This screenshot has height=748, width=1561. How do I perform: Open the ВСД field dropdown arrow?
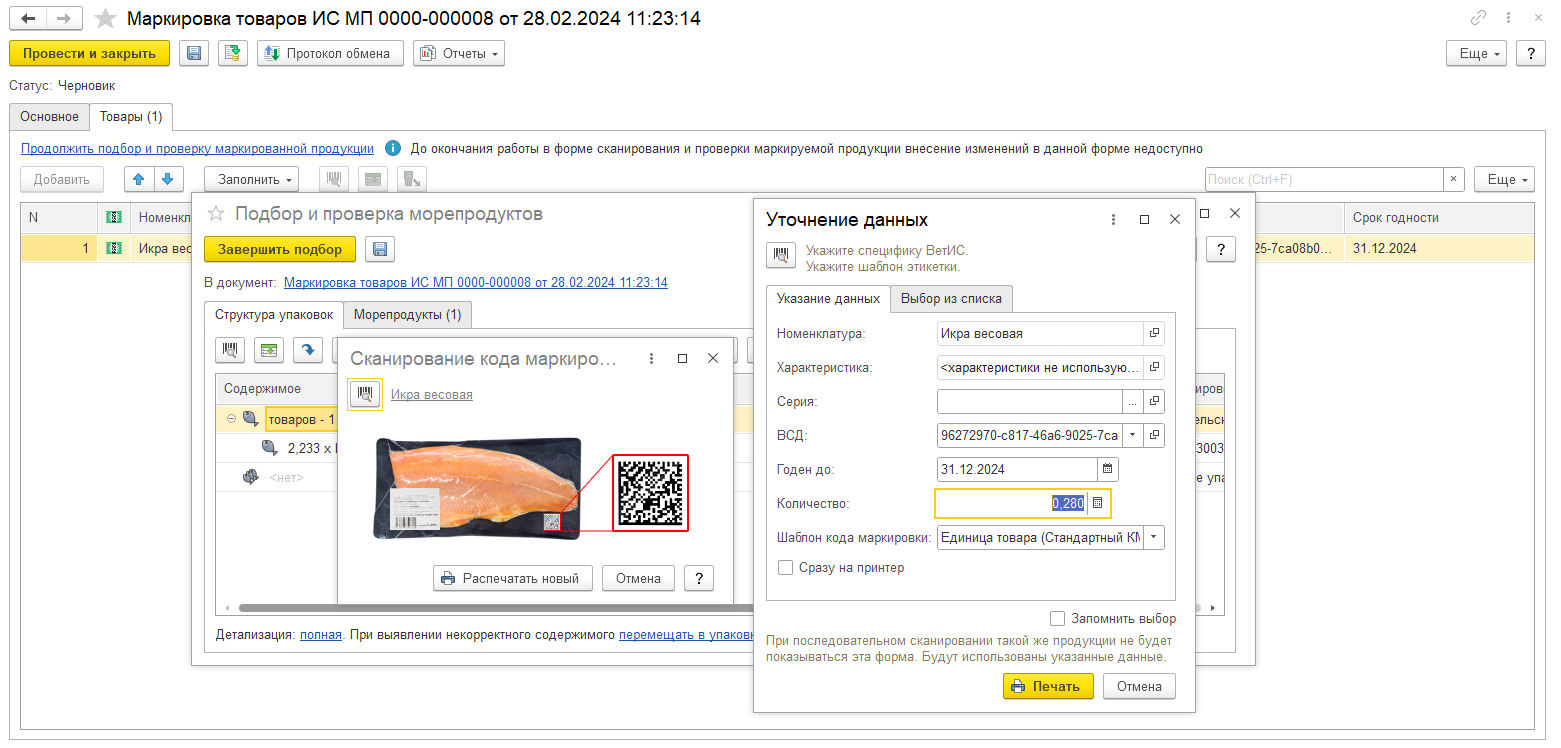[x=1132, y=435]
